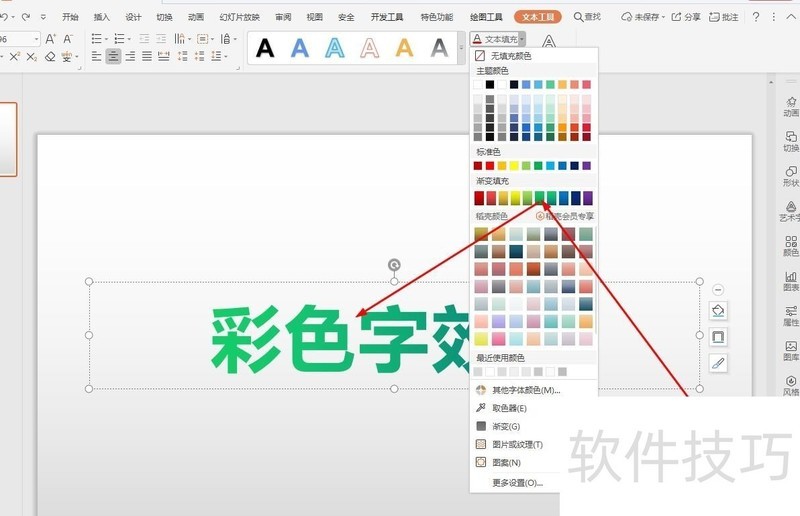Choose gray gradient WordArt preset

[x=439, y=48]
